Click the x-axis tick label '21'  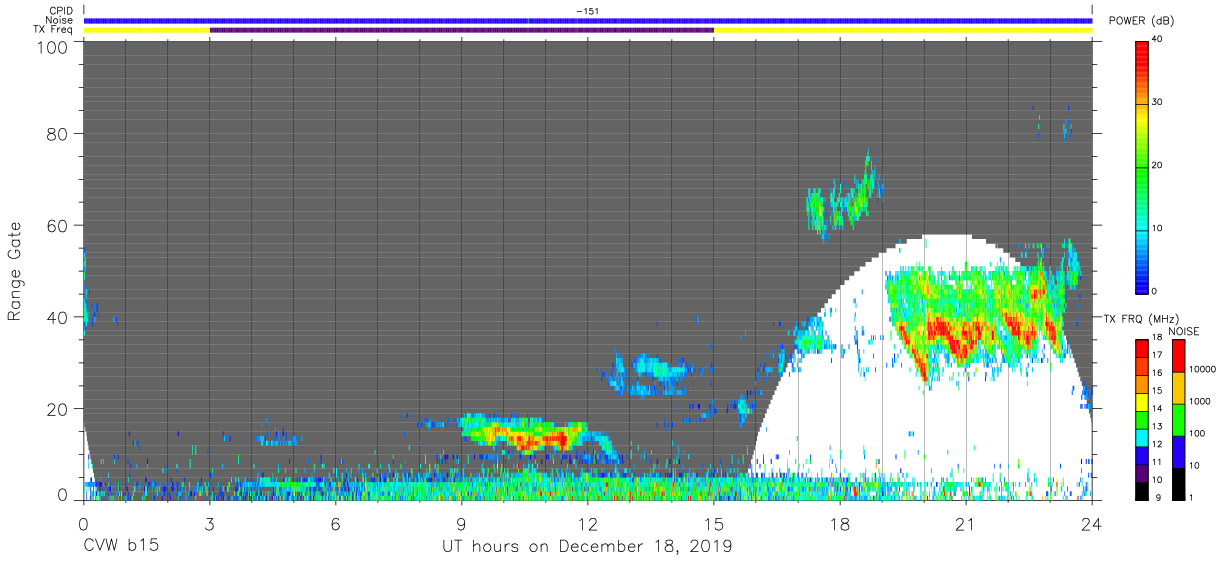pyautogui.click(x=965, y=524)
